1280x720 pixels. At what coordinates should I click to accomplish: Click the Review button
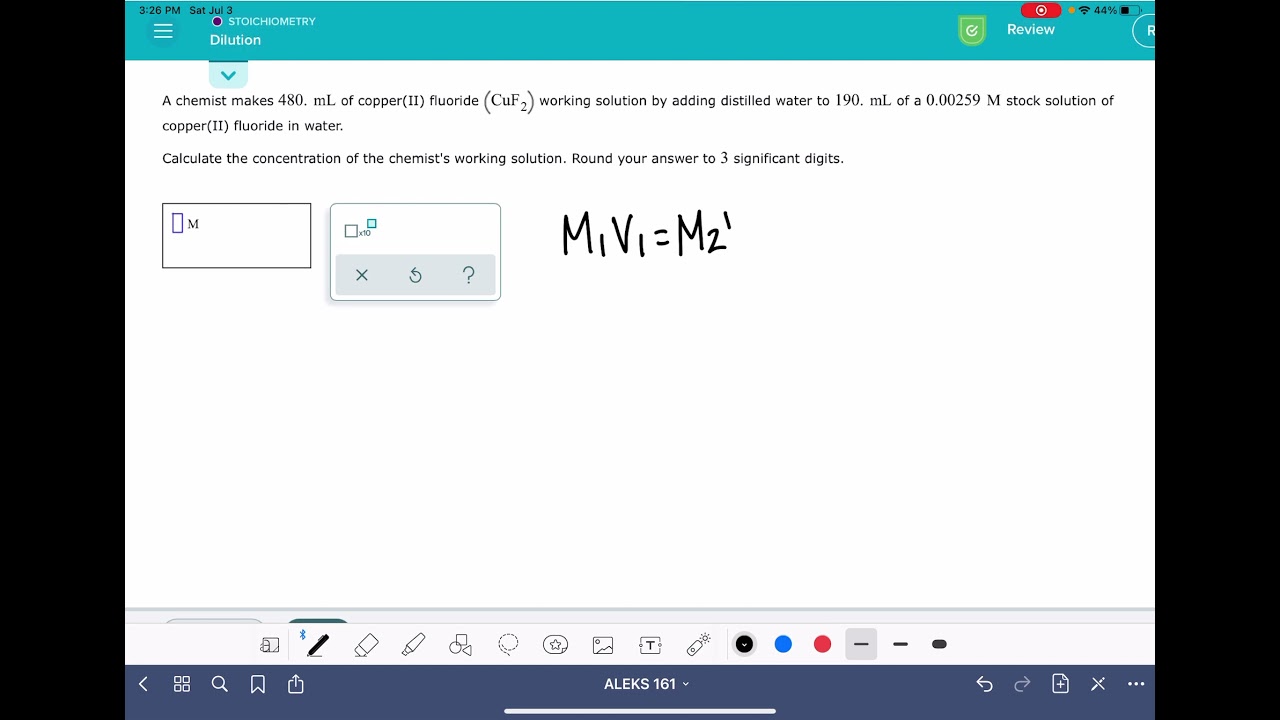(1030, 30)
